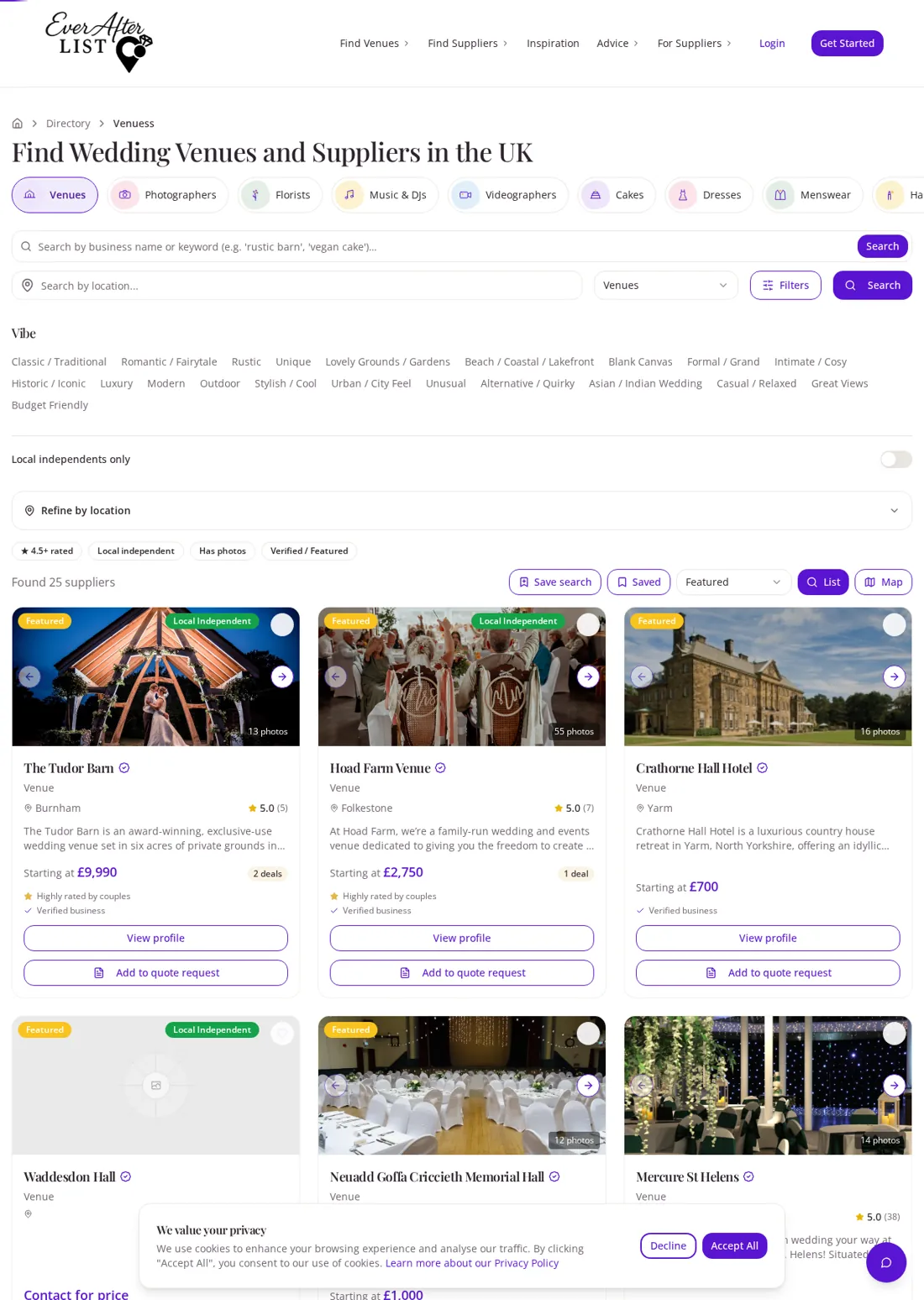Go to next photo on Neuadd Goffa Criccieth hall
Image resolution: width=924 pixels, height=1300 pixels.
tap(588, 1085)
